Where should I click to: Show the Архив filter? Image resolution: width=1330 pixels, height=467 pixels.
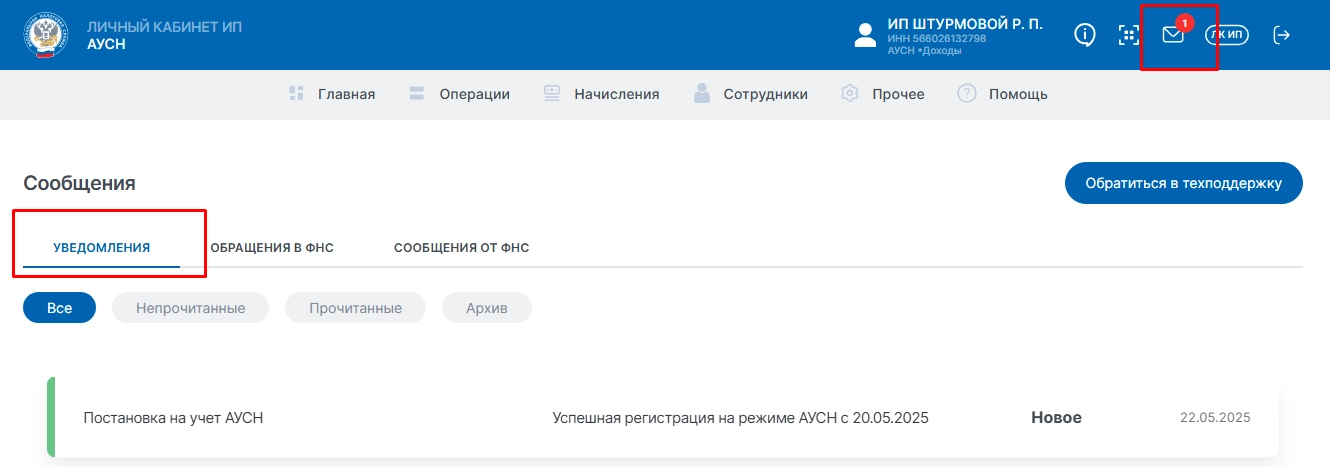coord(486,308)
